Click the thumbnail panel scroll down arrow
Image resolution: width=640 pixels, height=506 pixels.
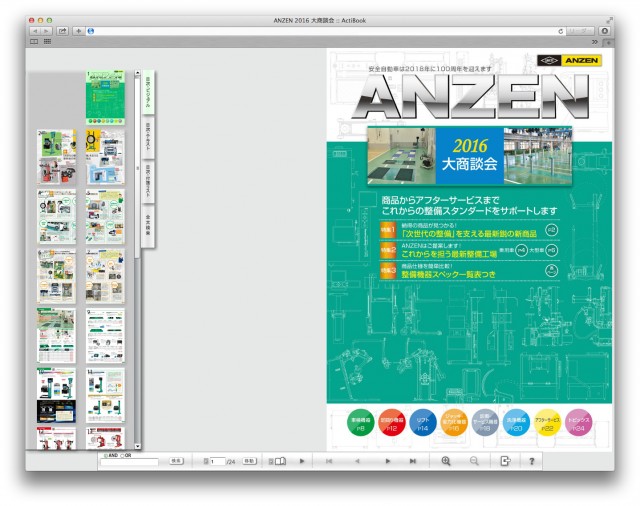click(x=138, y=446)
